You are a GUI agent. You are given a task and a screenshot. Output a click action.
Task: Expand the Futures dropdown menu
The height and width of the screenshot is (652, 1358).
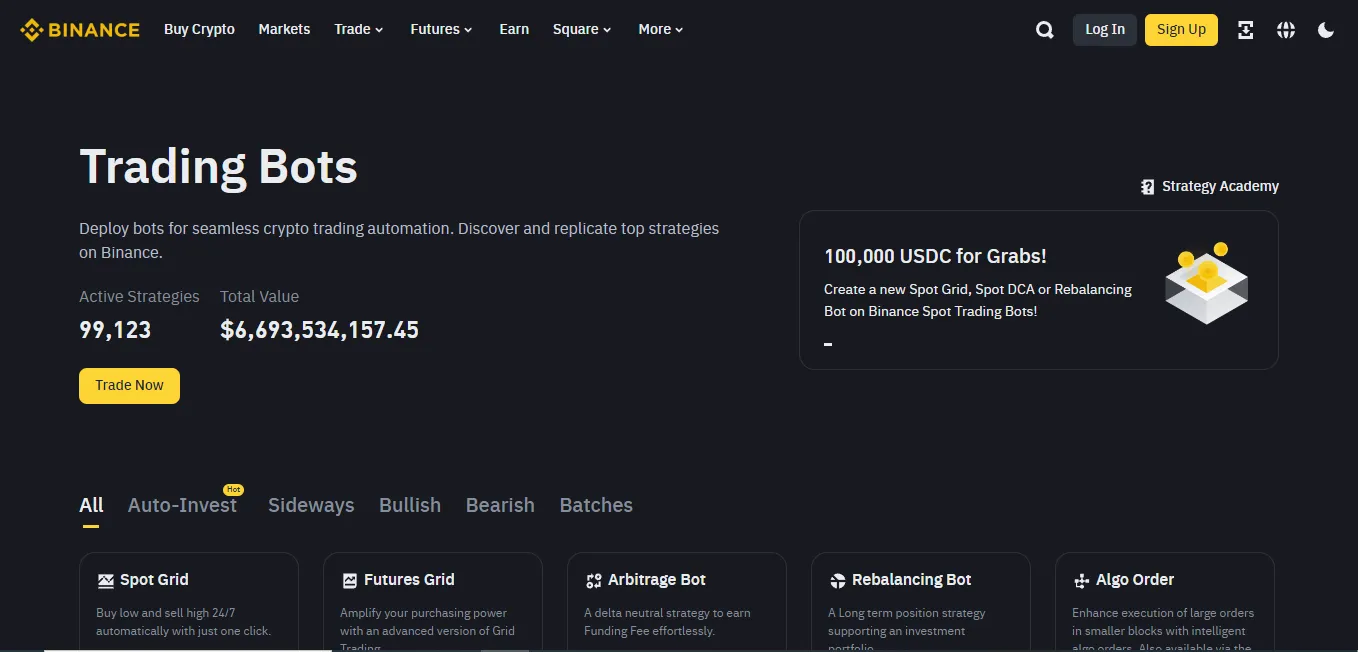click(x=441, y=29)
